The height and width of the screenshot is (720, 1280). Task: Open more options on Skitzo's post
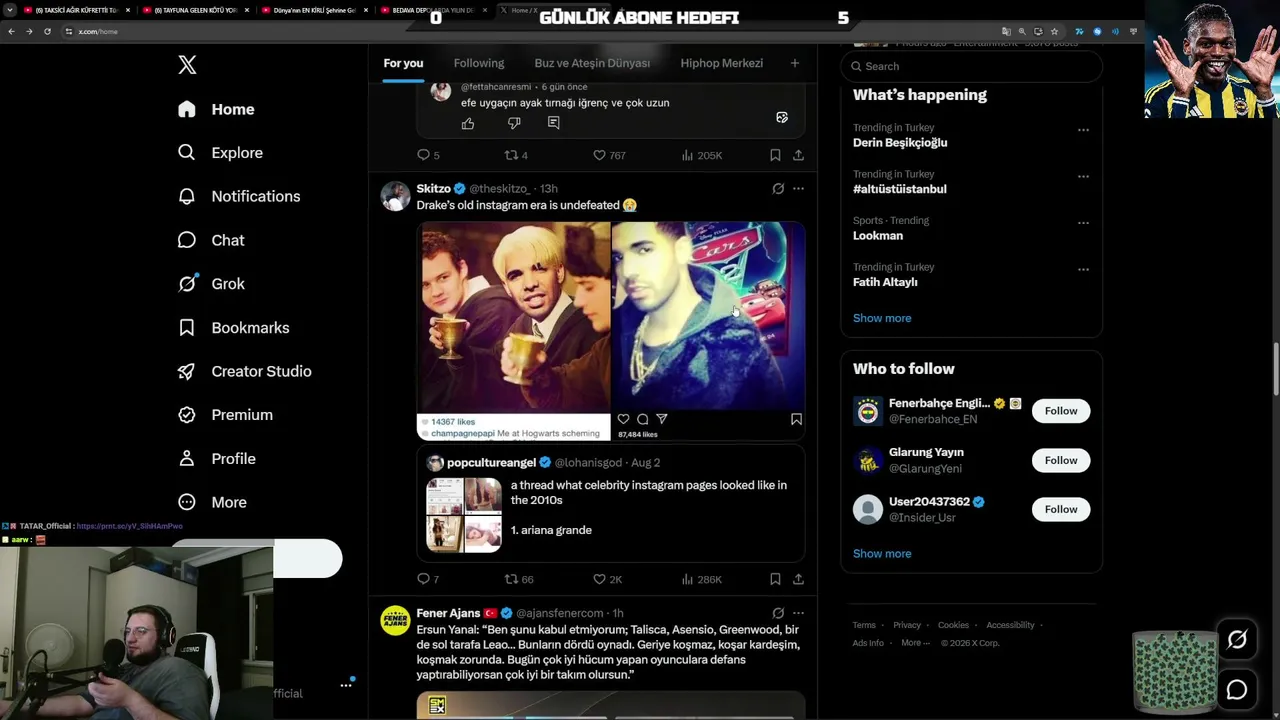click(798, 188)
